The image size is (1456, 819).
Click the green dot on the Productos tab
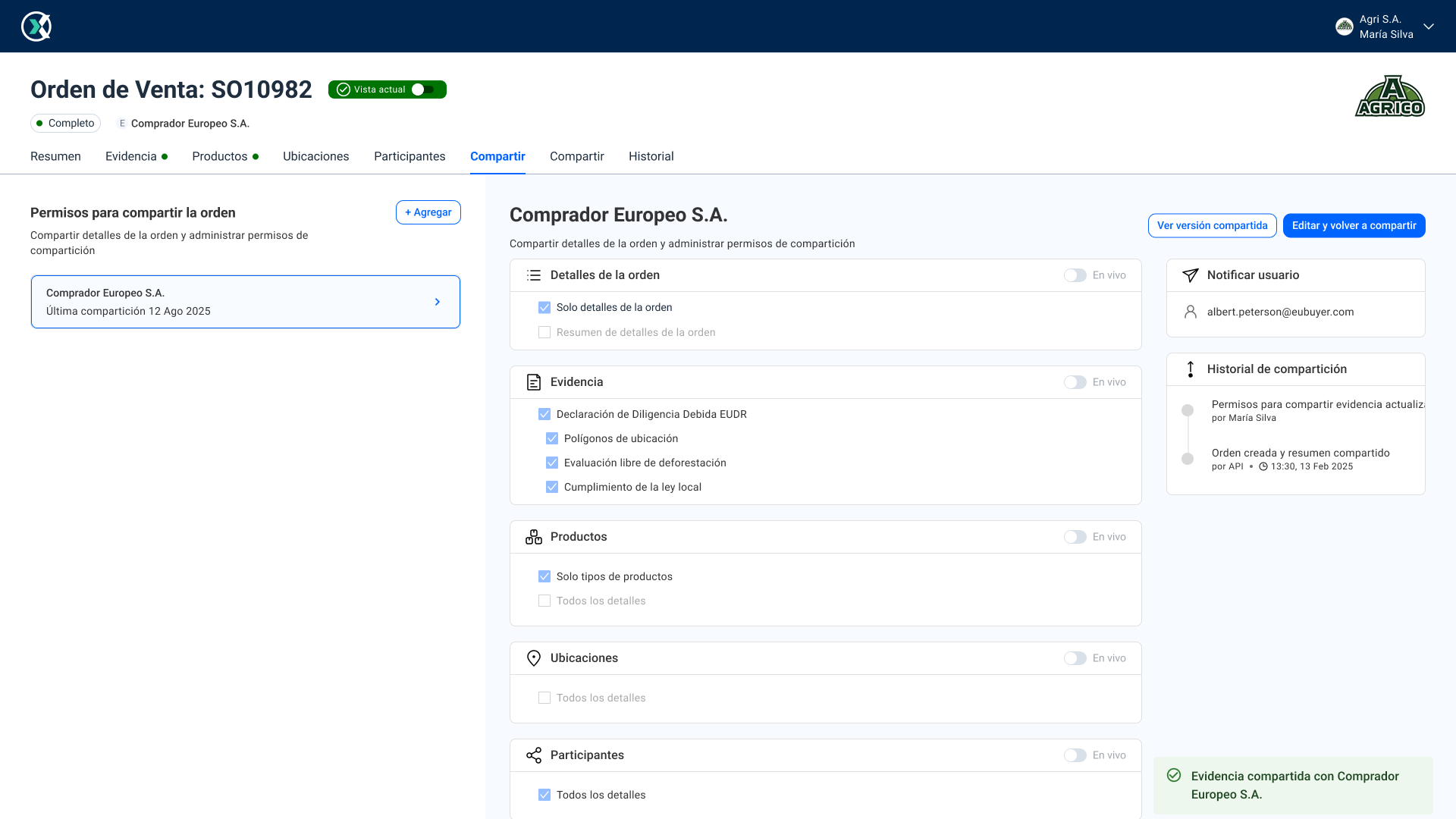[x=256, y=156]
